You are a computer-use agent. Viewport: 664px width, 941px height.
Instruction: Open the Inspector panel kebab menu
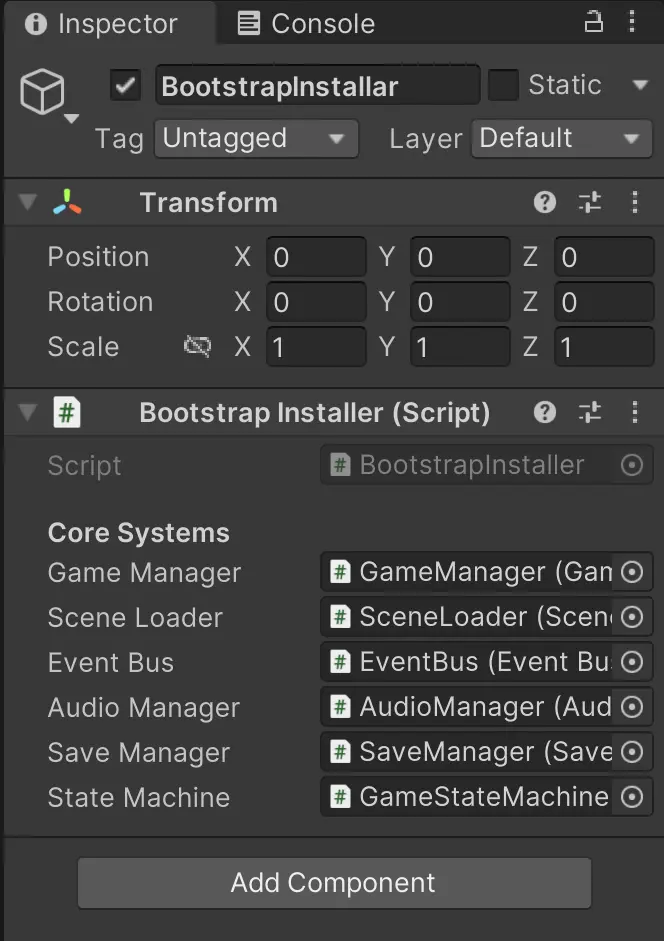(x=632, y=22)
